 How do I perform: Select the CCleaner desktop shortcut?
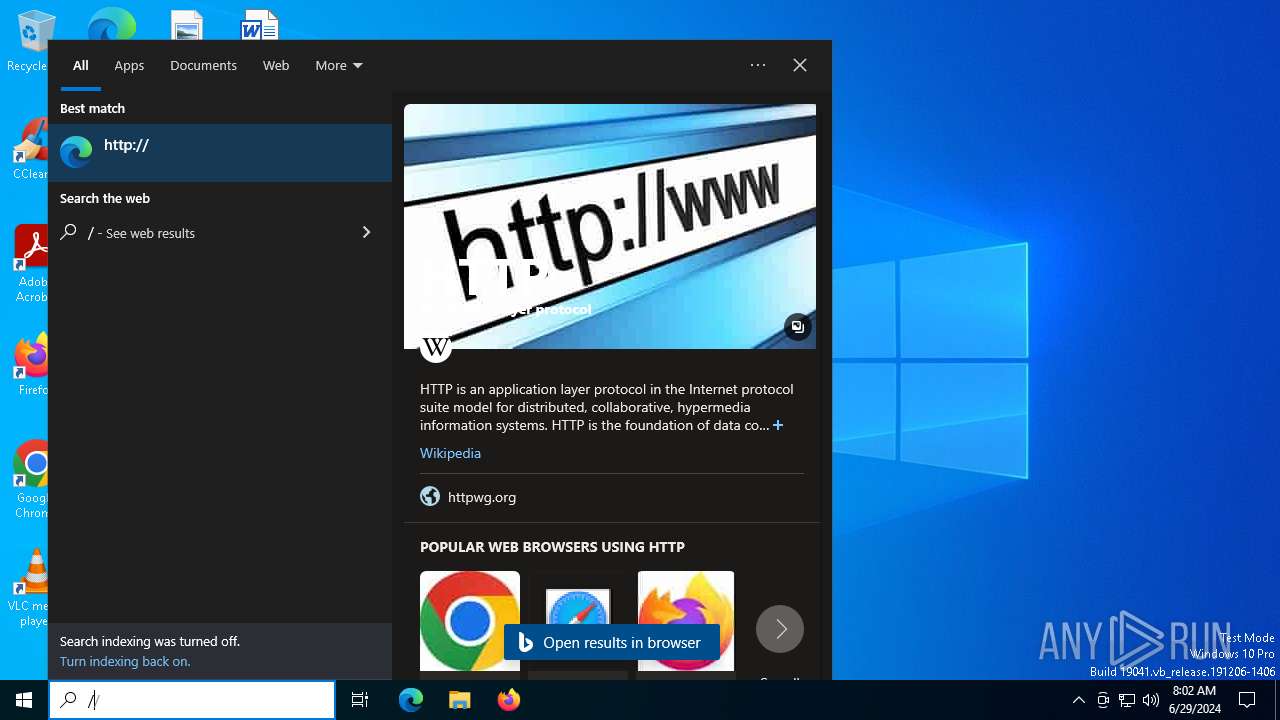[32, 150]
